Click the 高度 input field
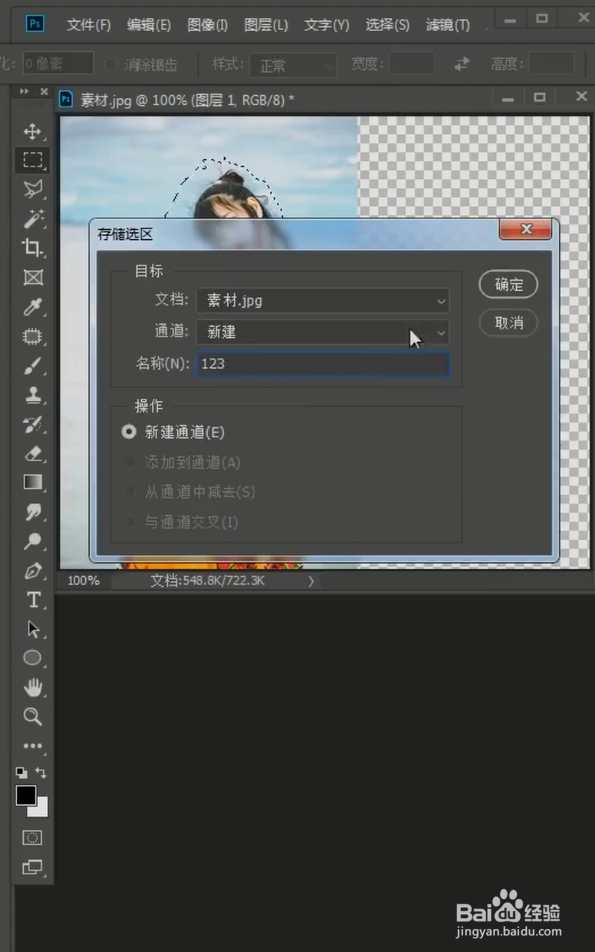The height and width of the screenshot is (952, 595). (x=552, y=63)
